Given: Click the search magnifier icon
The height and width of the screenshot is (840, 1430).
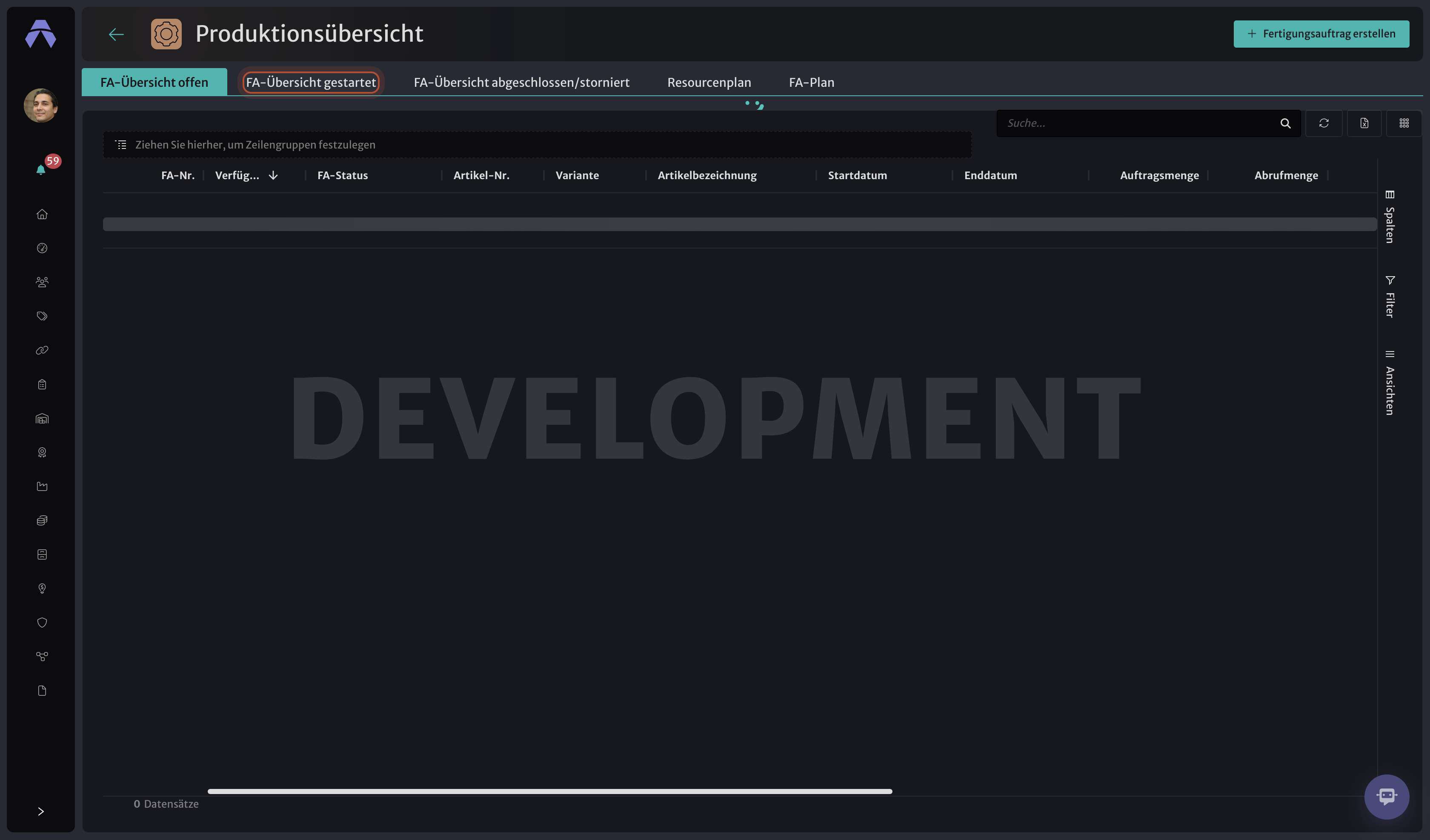Looking at the screenshot, I should (1285, 123).
